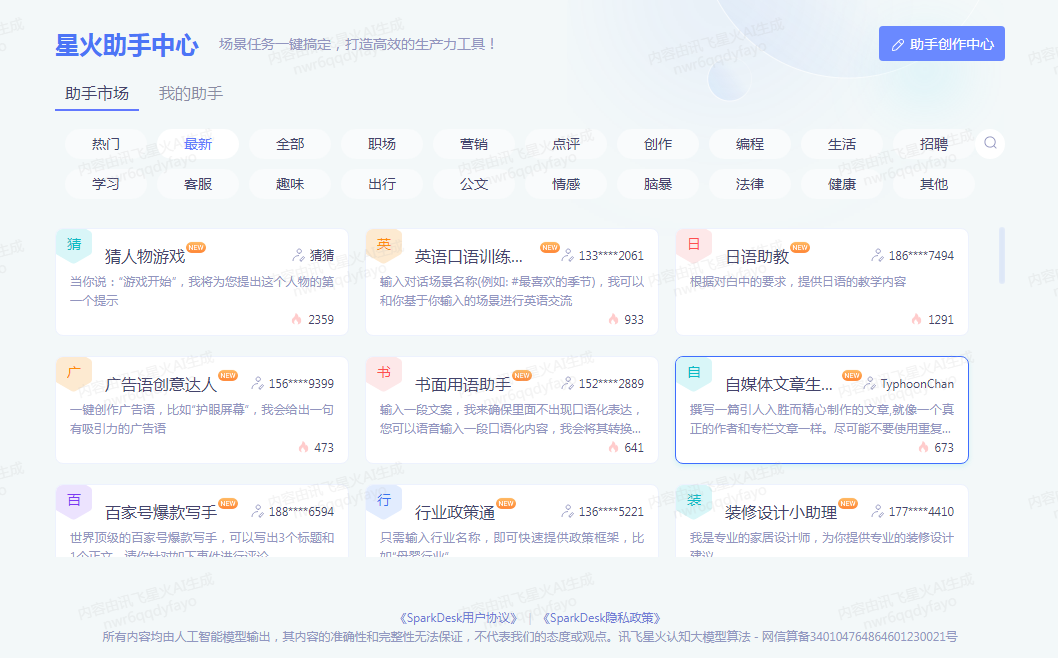Filter assistants by 职场 category
The width and height of the screenshot is (1058, 658).
(382, 144)
